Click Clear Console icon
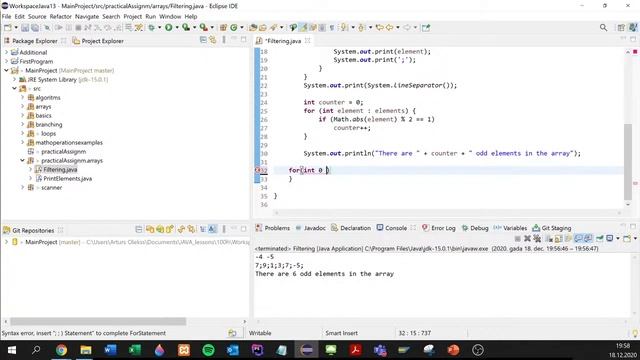This screenshot has width=640, height=360. (549, 238)
